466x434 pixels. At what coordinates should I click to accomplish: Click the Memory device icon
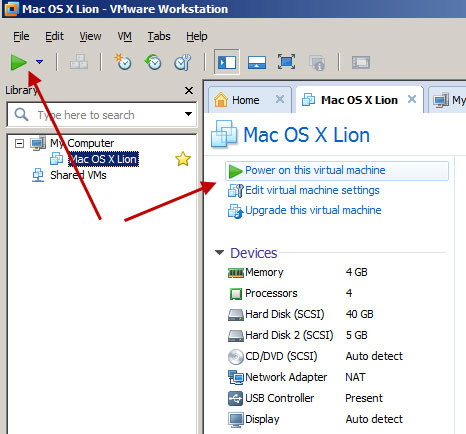click(x=236, y=273)
